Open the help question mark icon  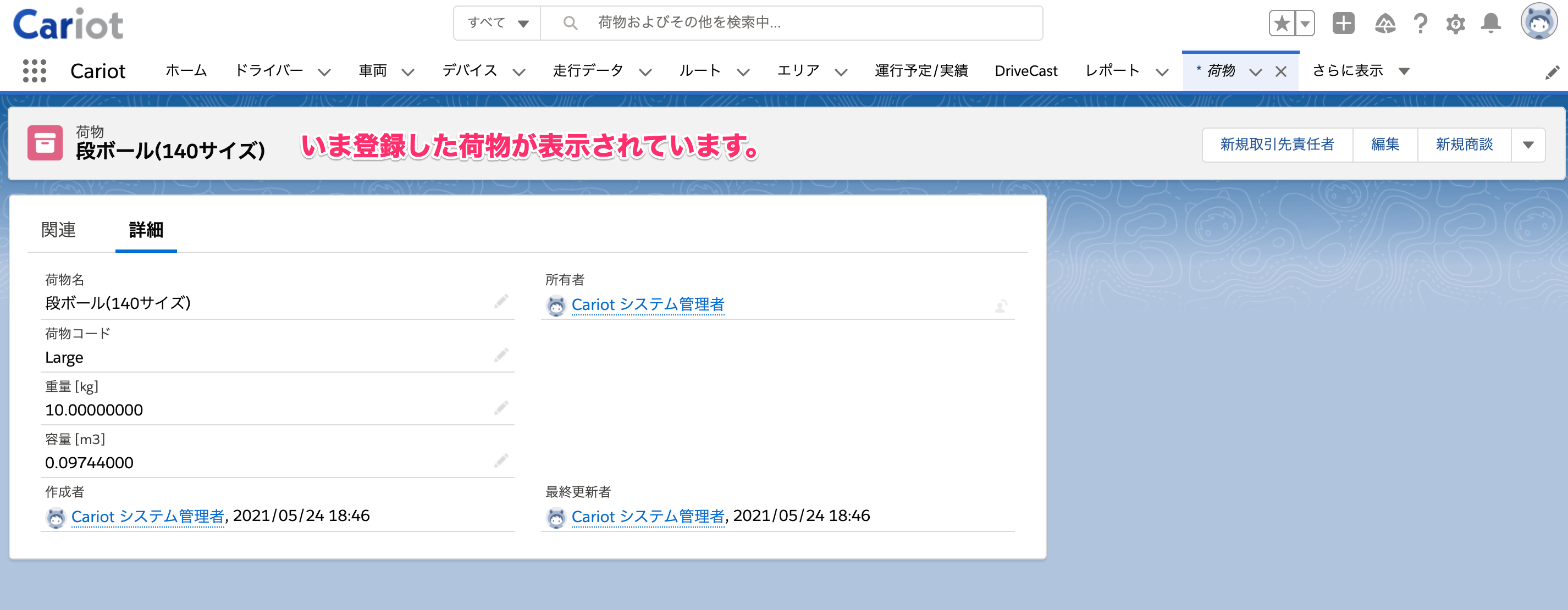click(x=1421, y=24)
